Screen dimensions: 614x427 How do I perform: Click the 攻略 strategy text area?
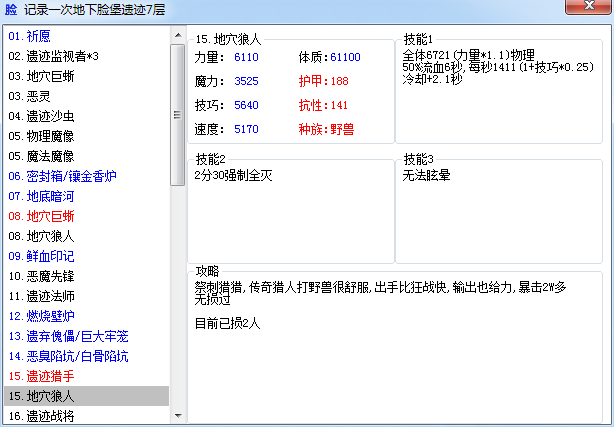[395, 349]
